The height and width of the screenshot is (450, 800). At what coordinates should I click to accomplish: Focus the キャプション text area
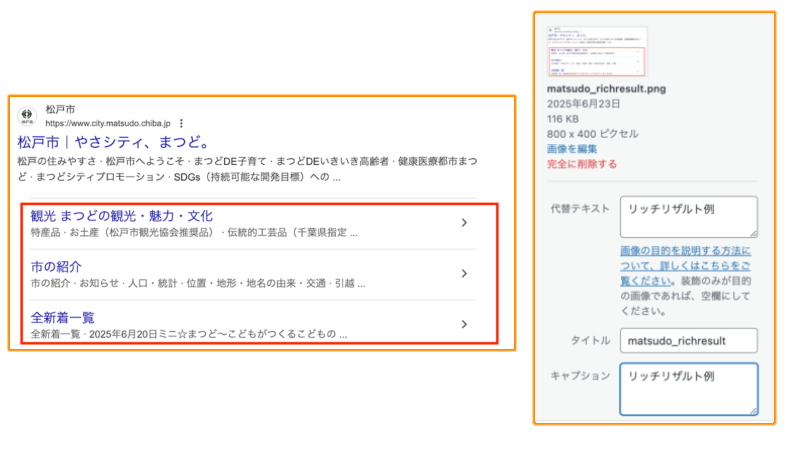(x=688, y=389)
